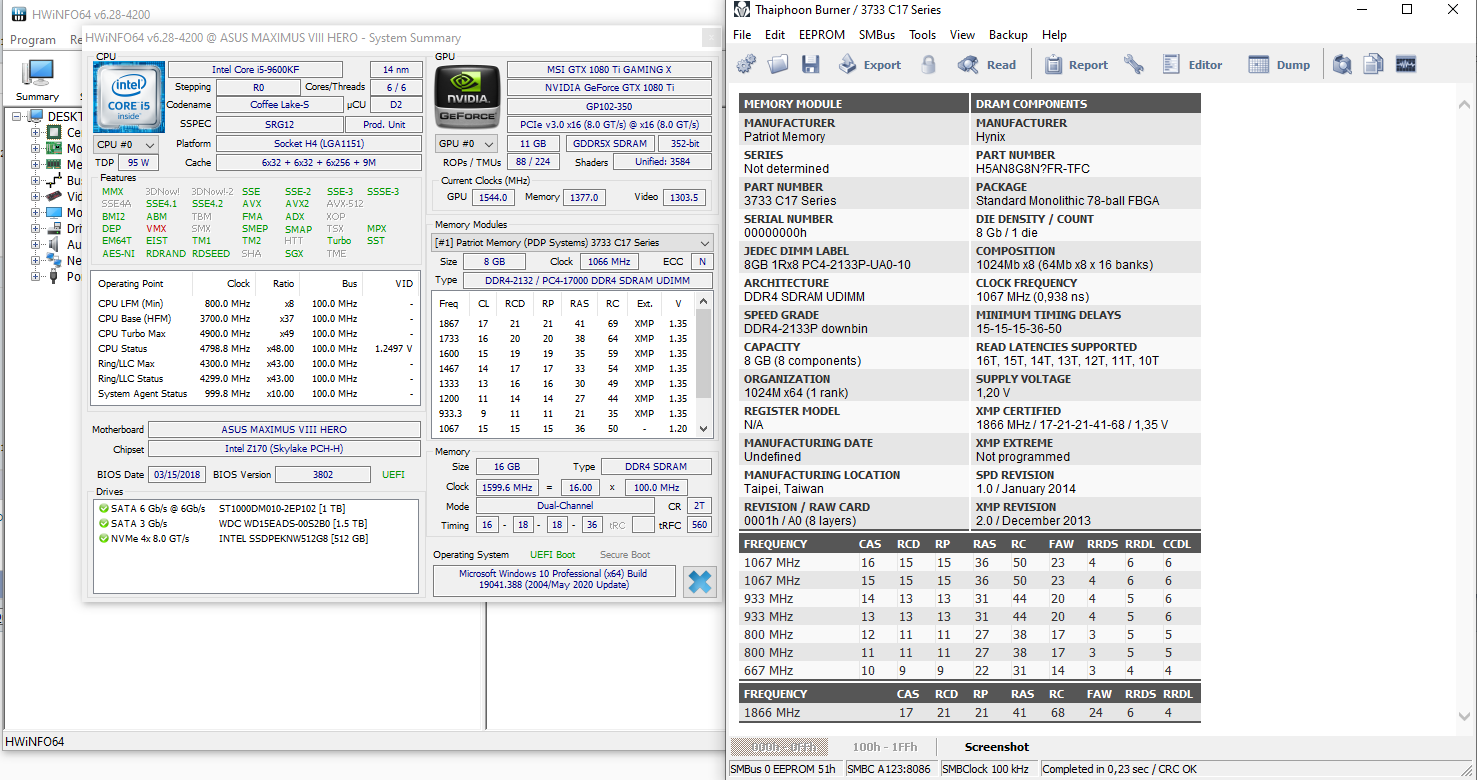Close System Summary with the blue X button
This screenshot has width=1477, height=780.
click(700, 582)
